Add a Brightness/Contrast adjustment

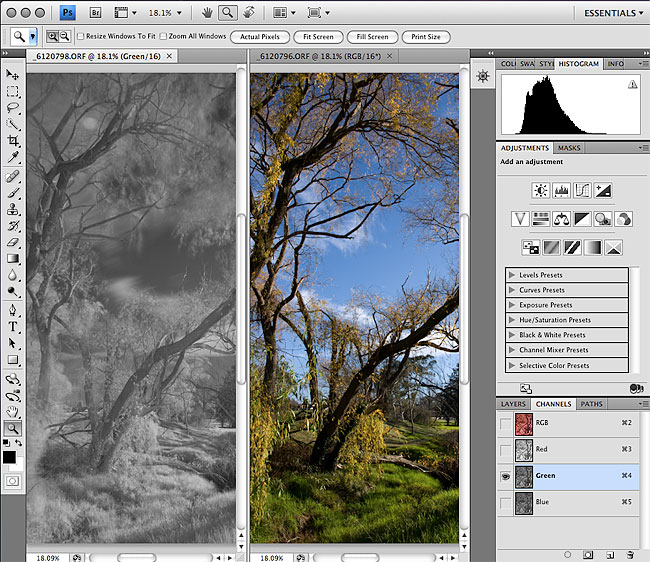(x=540, y=190)
